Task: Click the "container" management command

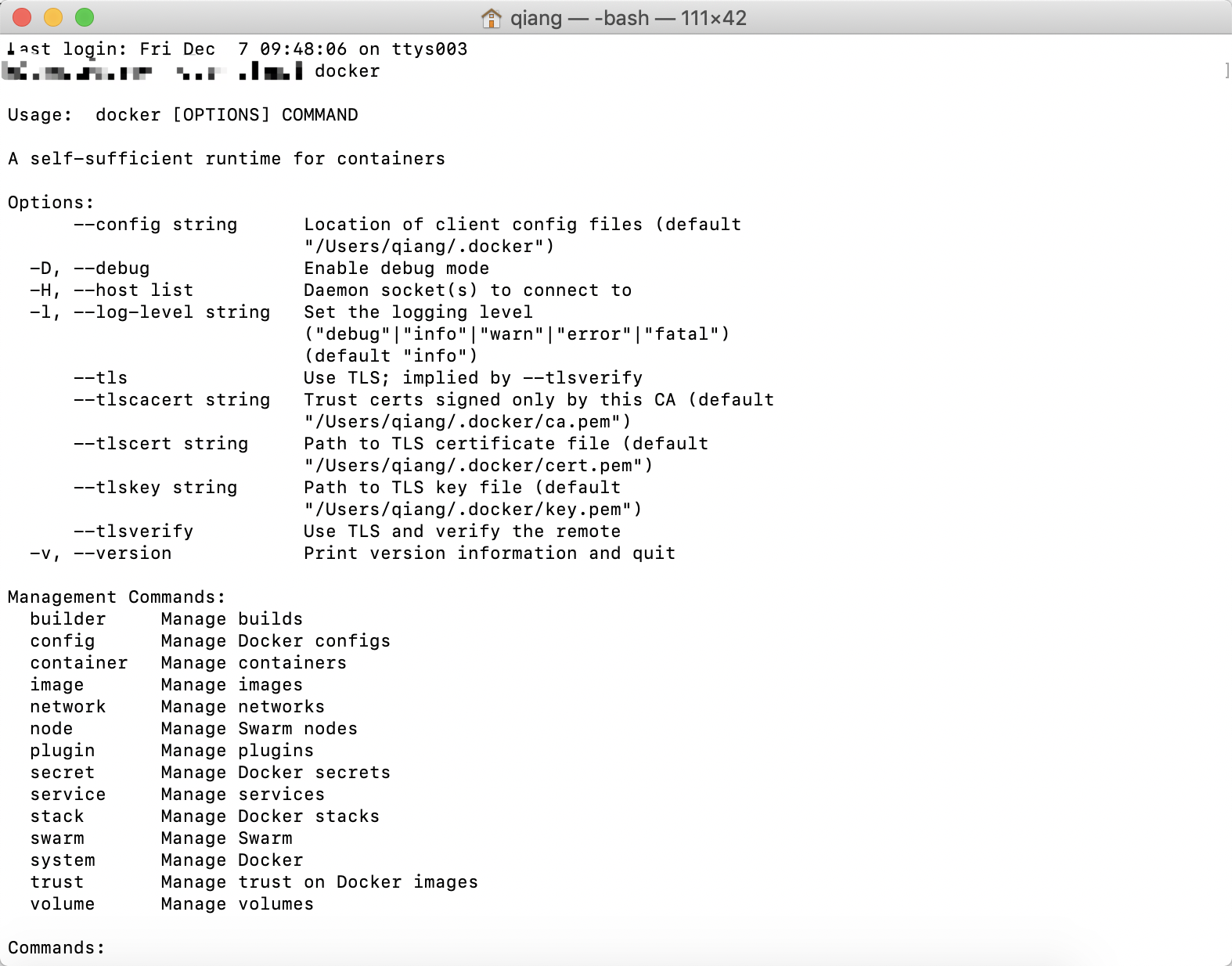Action: [x=78, y=662]
